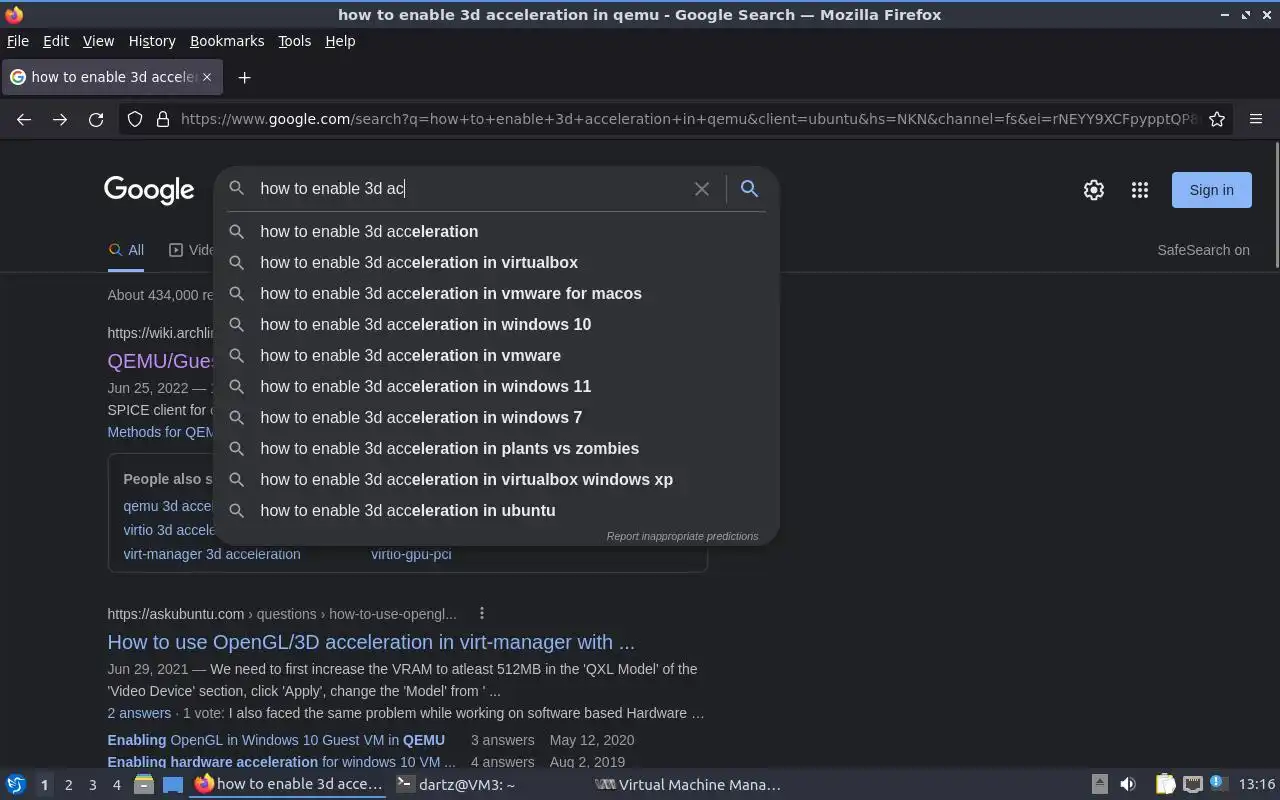Choose suggestion 'in plants vs zombies'
This screenshot has height=800, width=1280.
[496, 448]
